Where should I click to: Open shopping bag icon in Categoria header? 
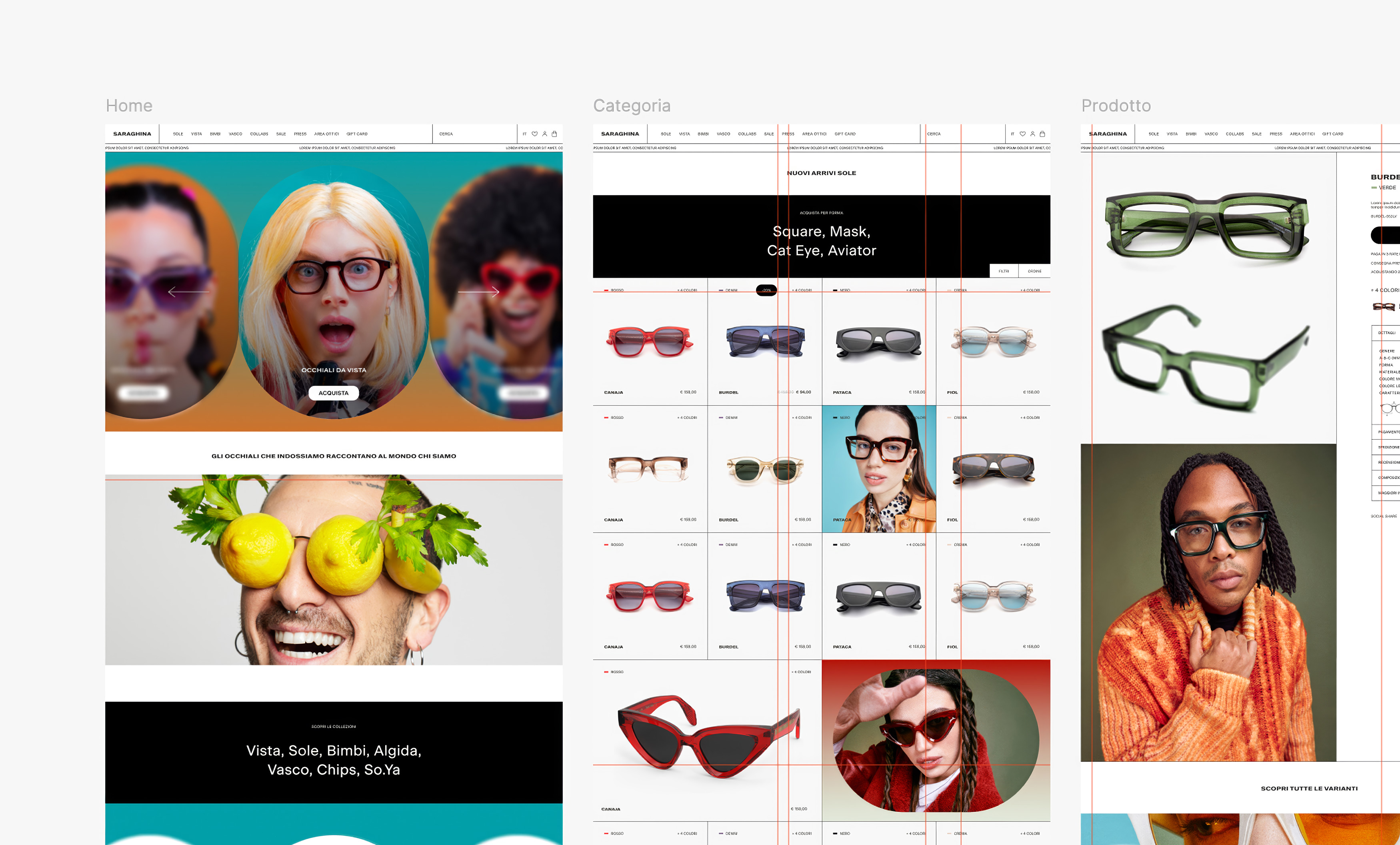1042,134
